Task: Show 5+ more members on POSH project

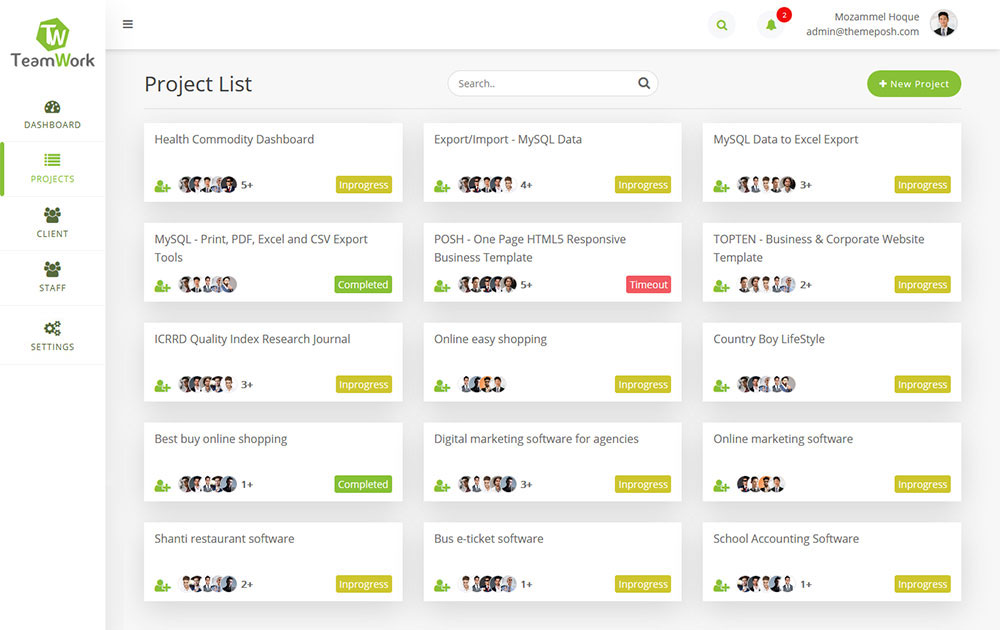Action: click(526, 285)
